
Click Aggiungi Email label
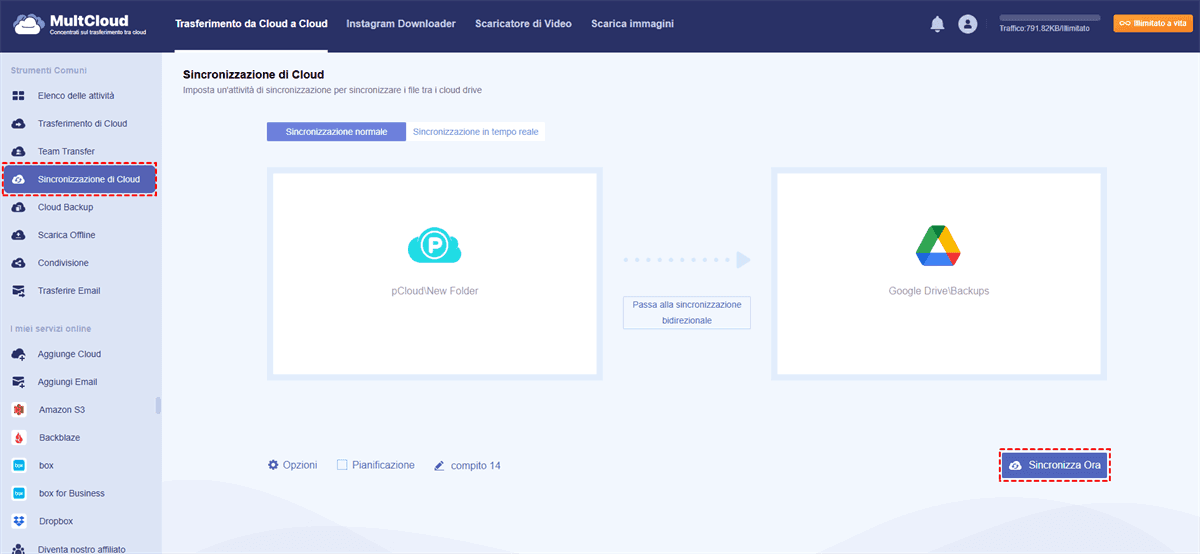[68, 382]
